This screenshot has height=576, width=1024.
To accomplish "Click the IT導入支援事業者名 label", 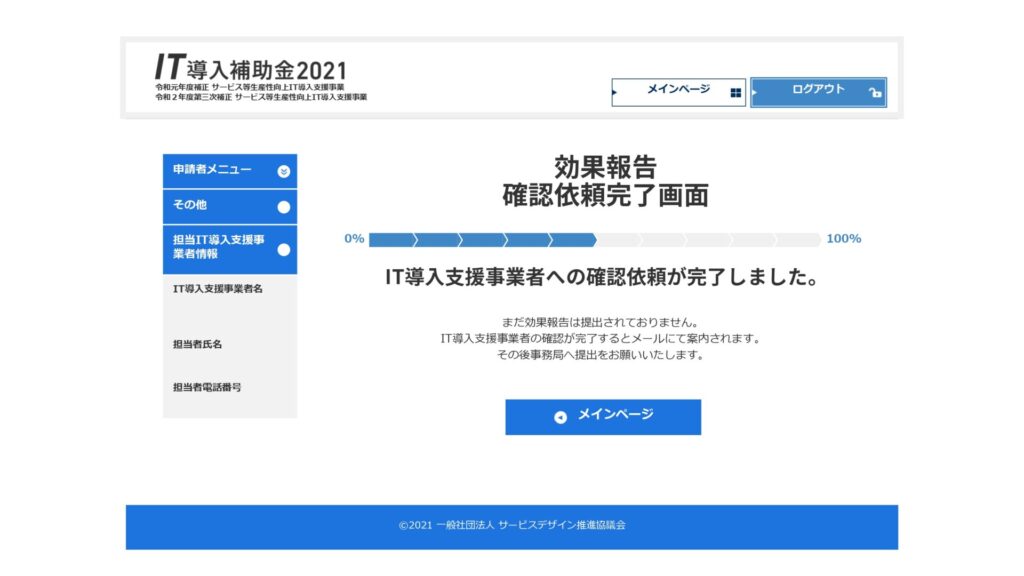I will point(217,289).
